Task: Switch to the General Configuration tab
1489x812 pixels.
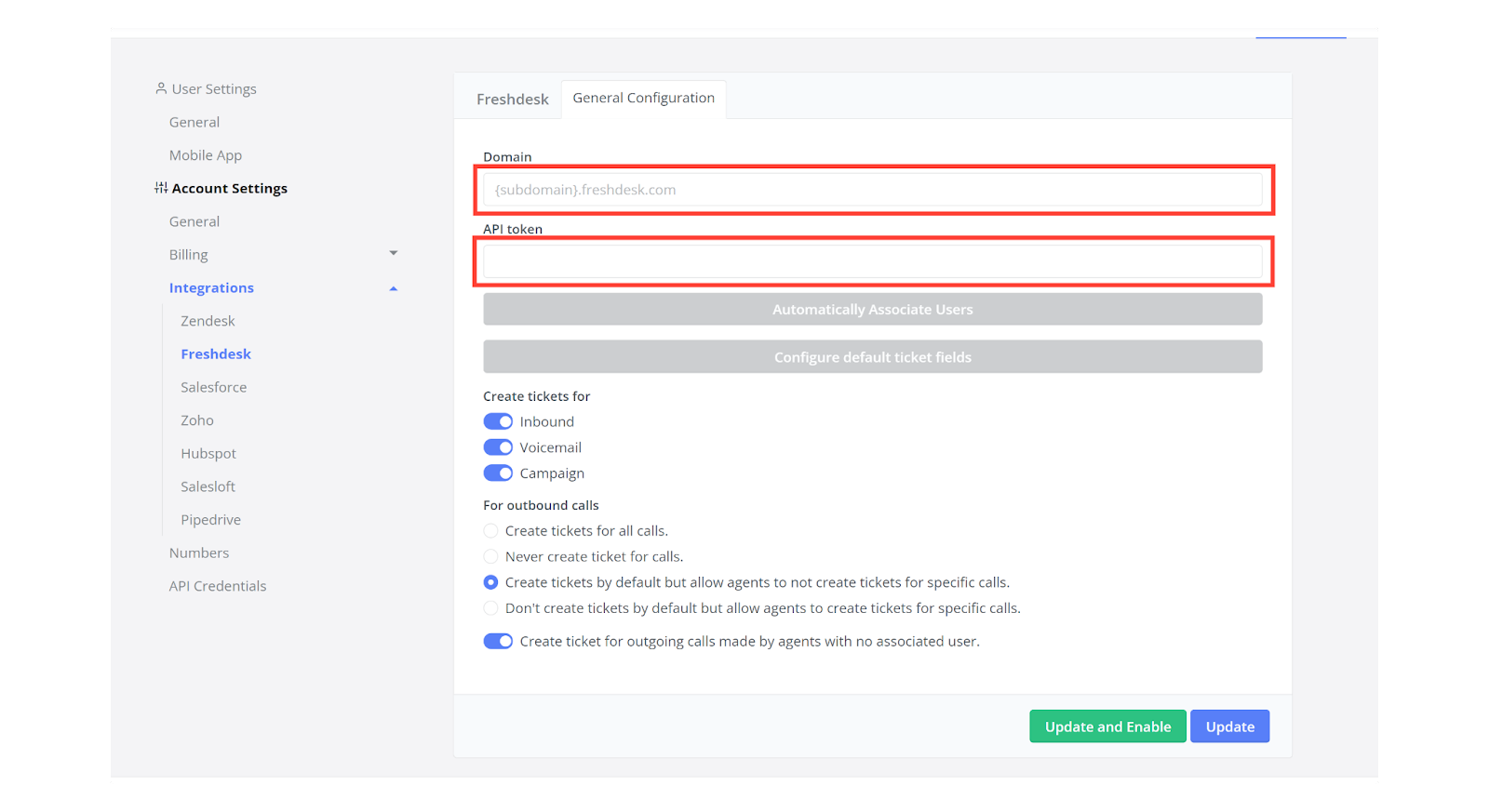Action: tap(643, 98)
